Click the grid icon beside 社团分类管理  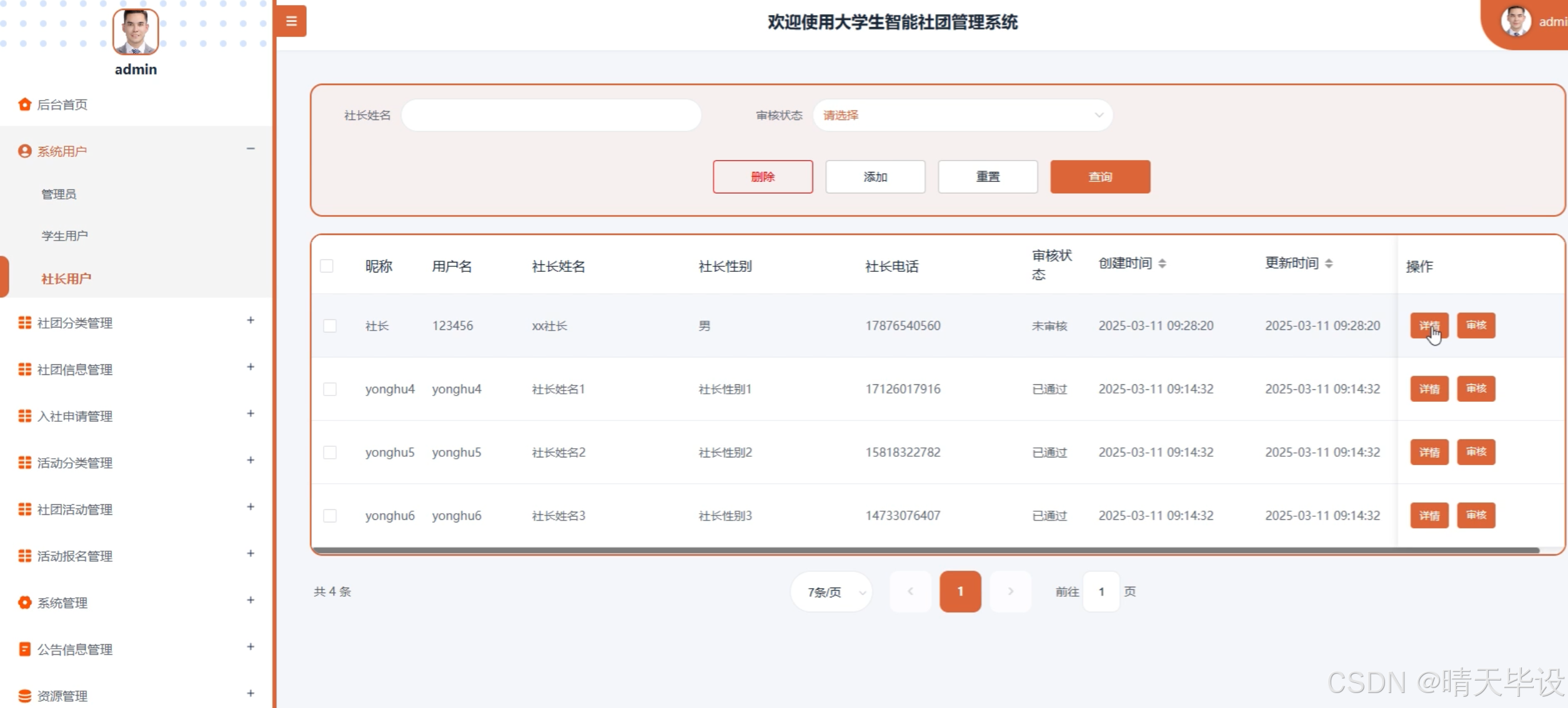coord(24,322)
